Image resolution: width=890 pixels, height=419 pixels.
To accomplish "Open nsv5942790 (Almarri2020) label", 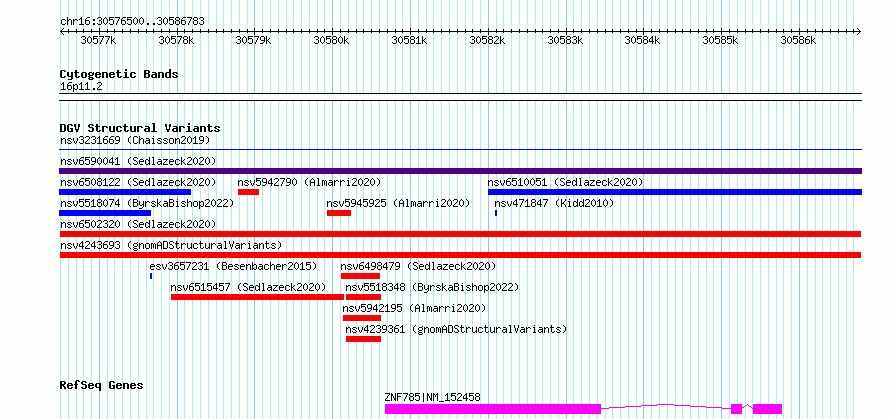I will (309, 182).
